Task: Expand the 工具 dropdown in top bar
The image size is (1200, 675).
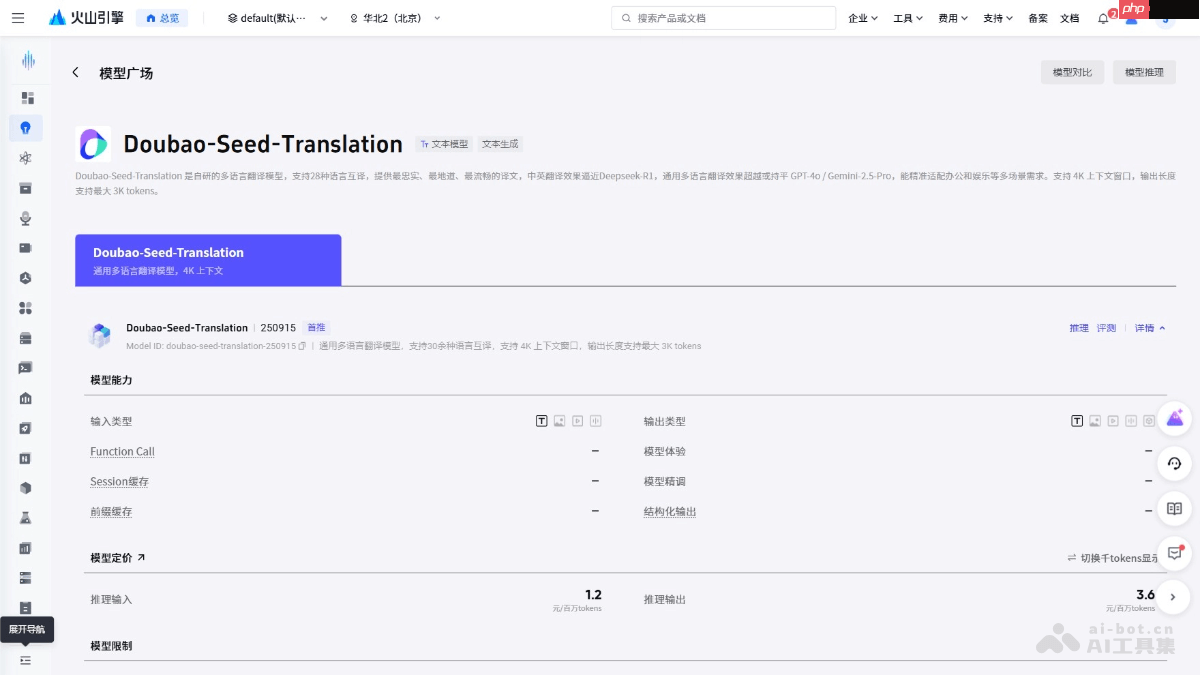Action: 905,17
